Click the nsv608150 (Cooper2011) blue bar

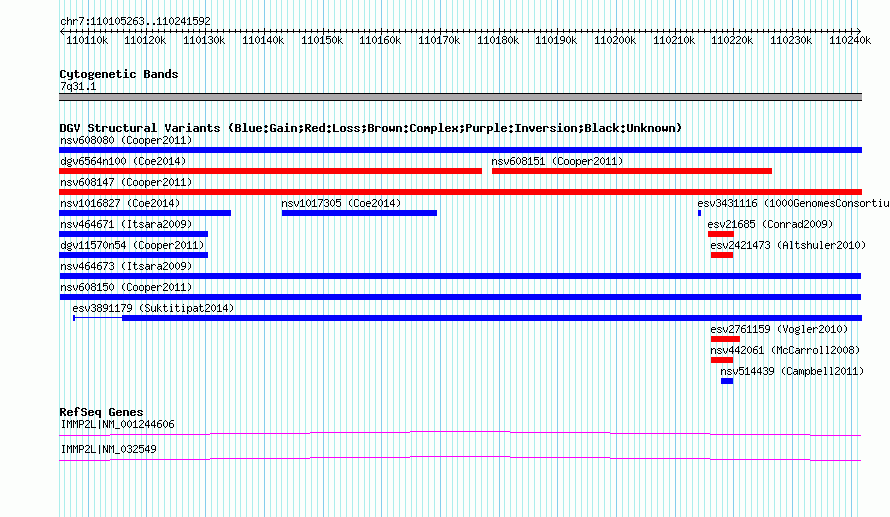tap(460, 297)
